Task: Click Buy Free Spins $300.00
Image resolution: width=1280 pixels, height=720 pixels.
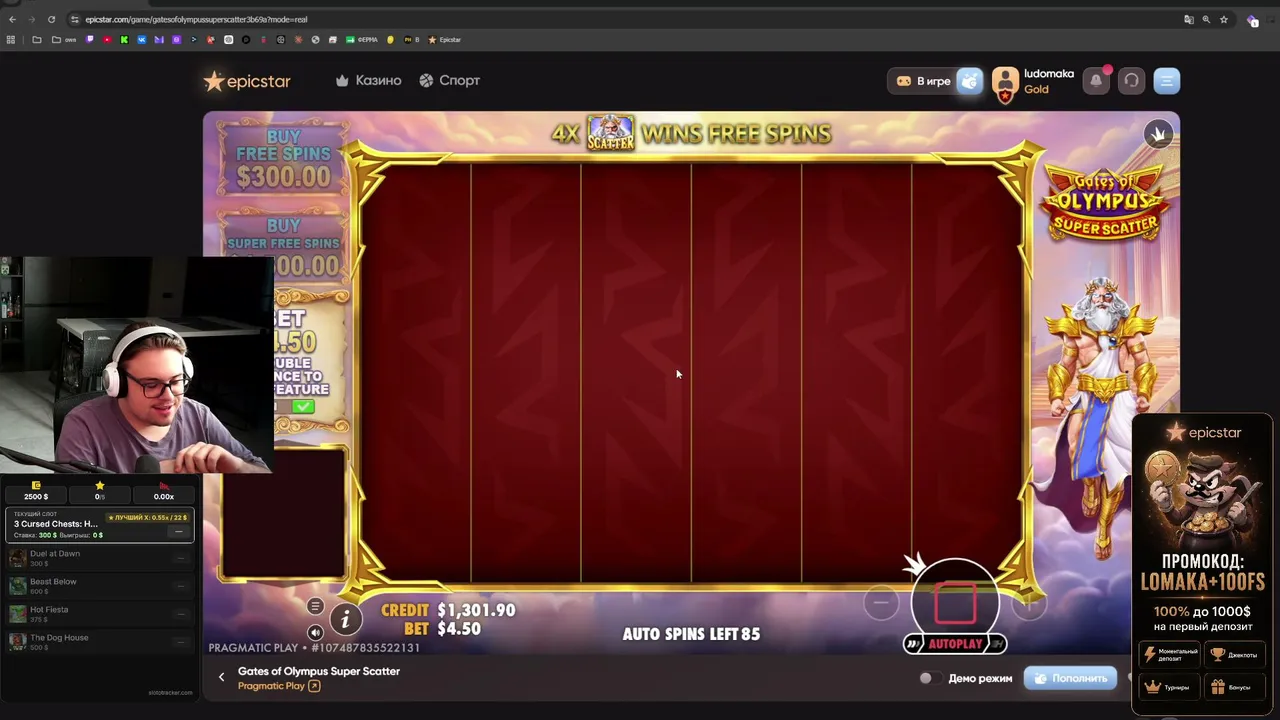Action: [283, 160]
